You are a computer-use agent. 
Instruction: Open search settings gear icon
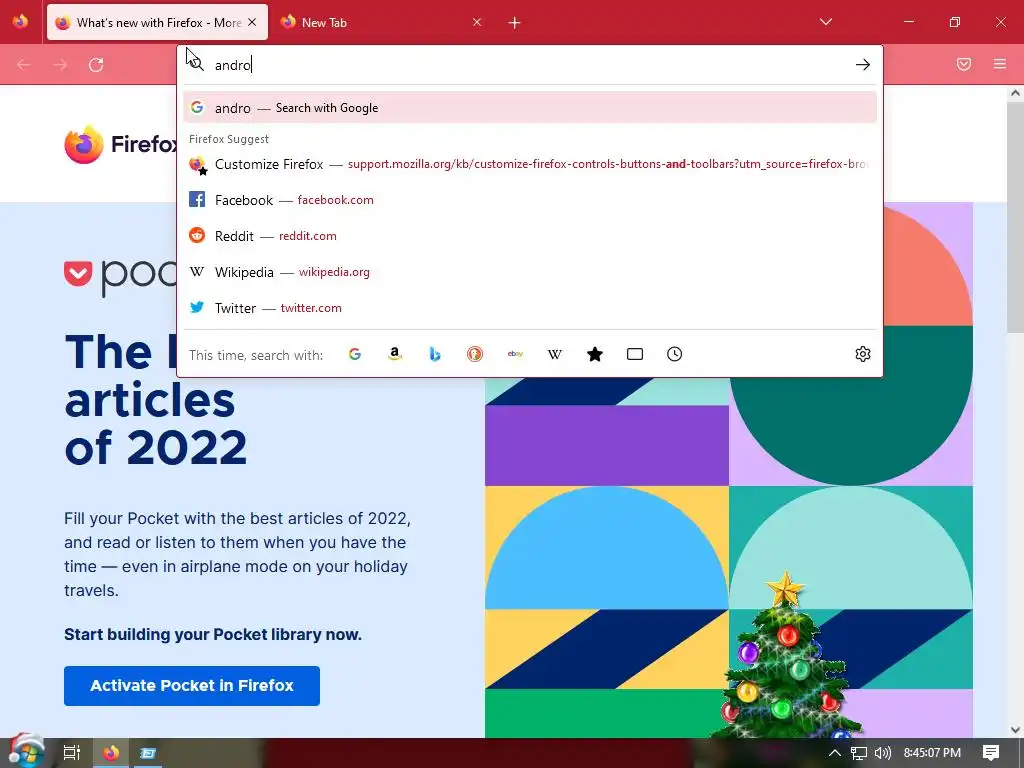pyautogui.click(x=863, y=354)
